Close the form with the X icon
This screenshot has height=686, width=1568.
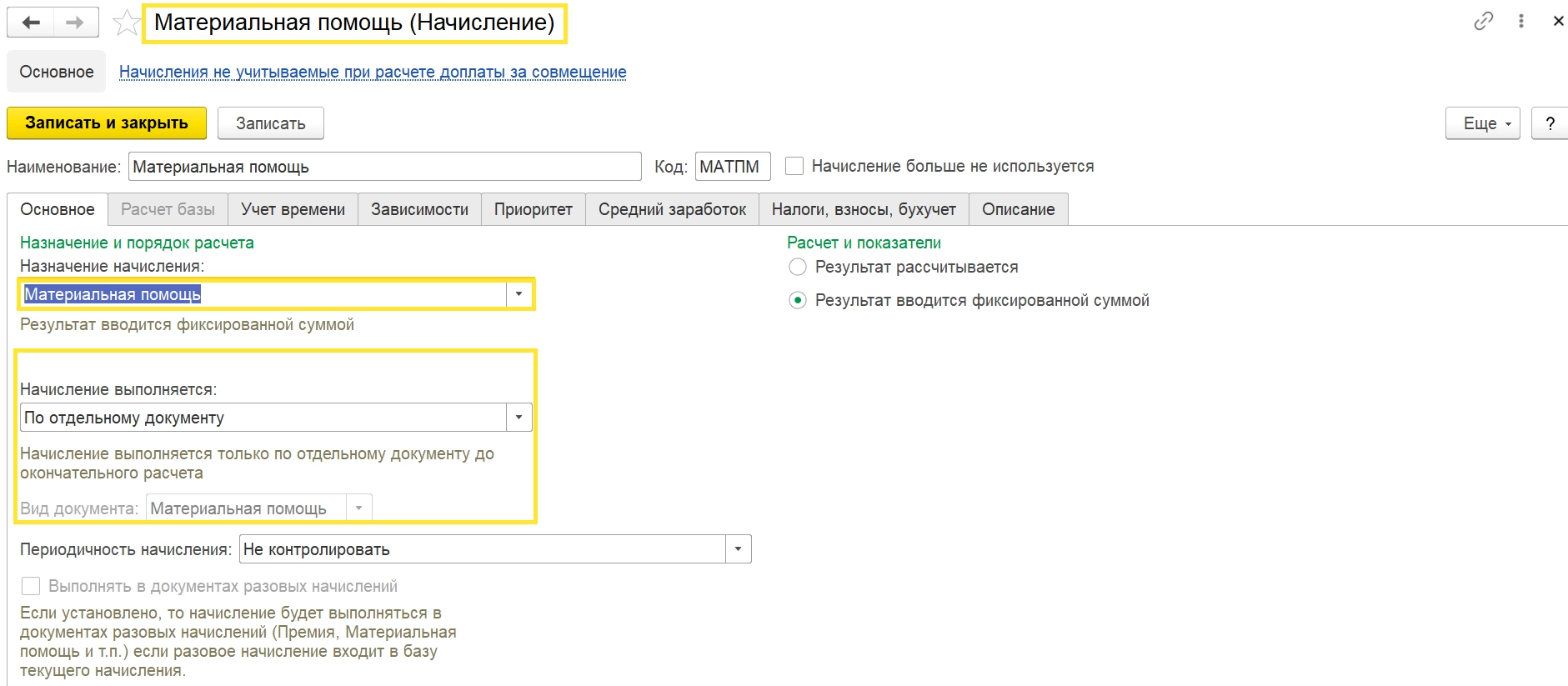[x=1558, y=21]
